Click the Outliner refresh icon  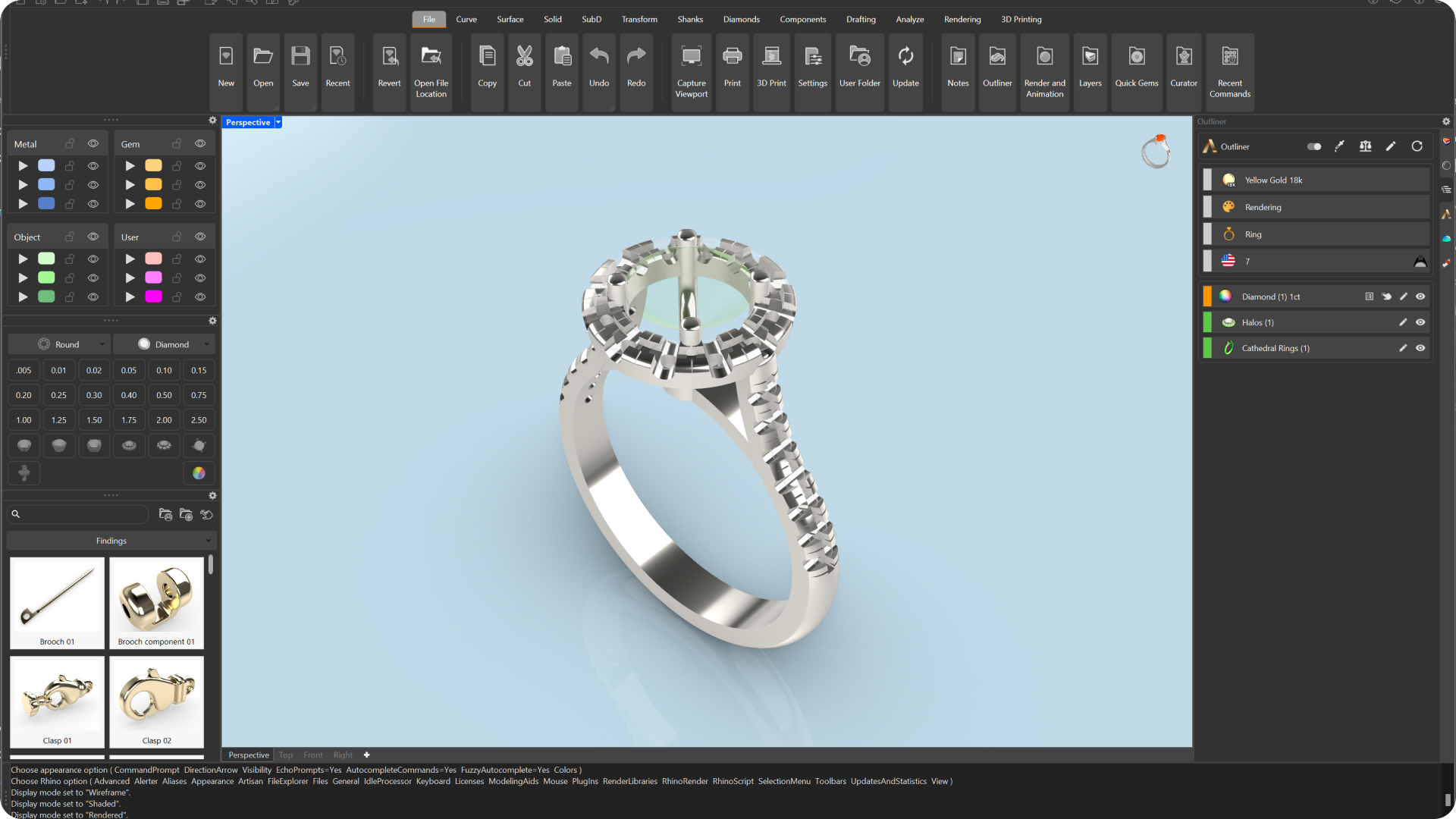[1417, 146]
